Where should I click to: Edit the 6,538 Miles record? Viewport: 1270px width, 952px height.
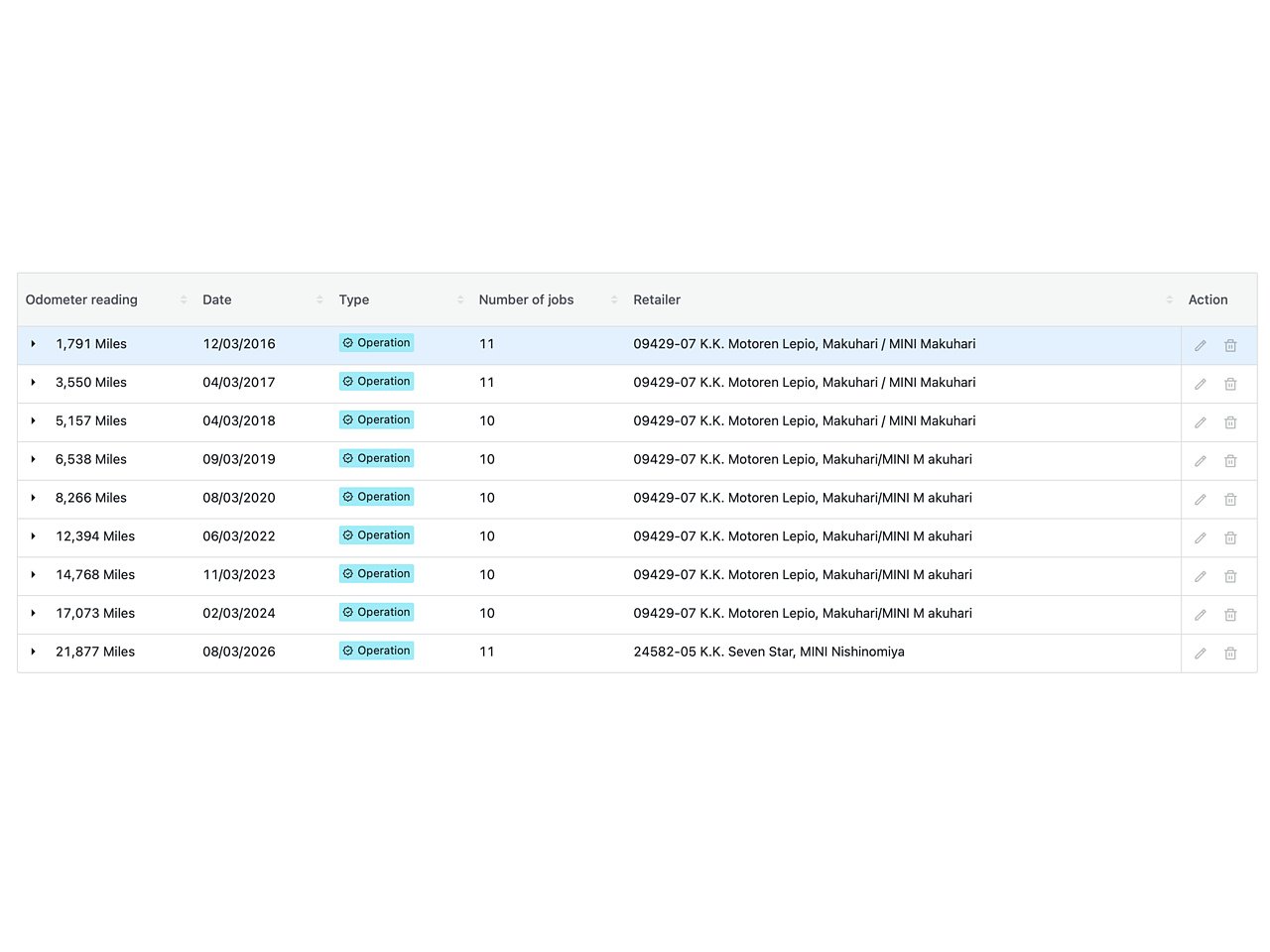point(1200,461)
